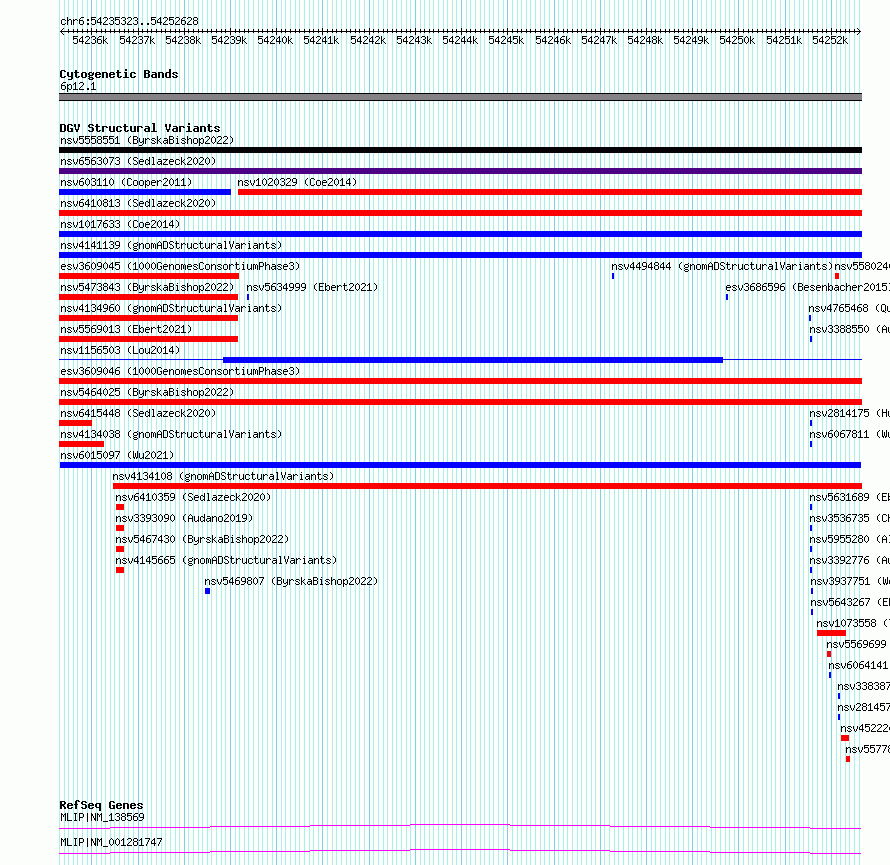Click the 54248k ruler tick label
Viewport: 890px width, 865px height.
[x=645, y=40]
